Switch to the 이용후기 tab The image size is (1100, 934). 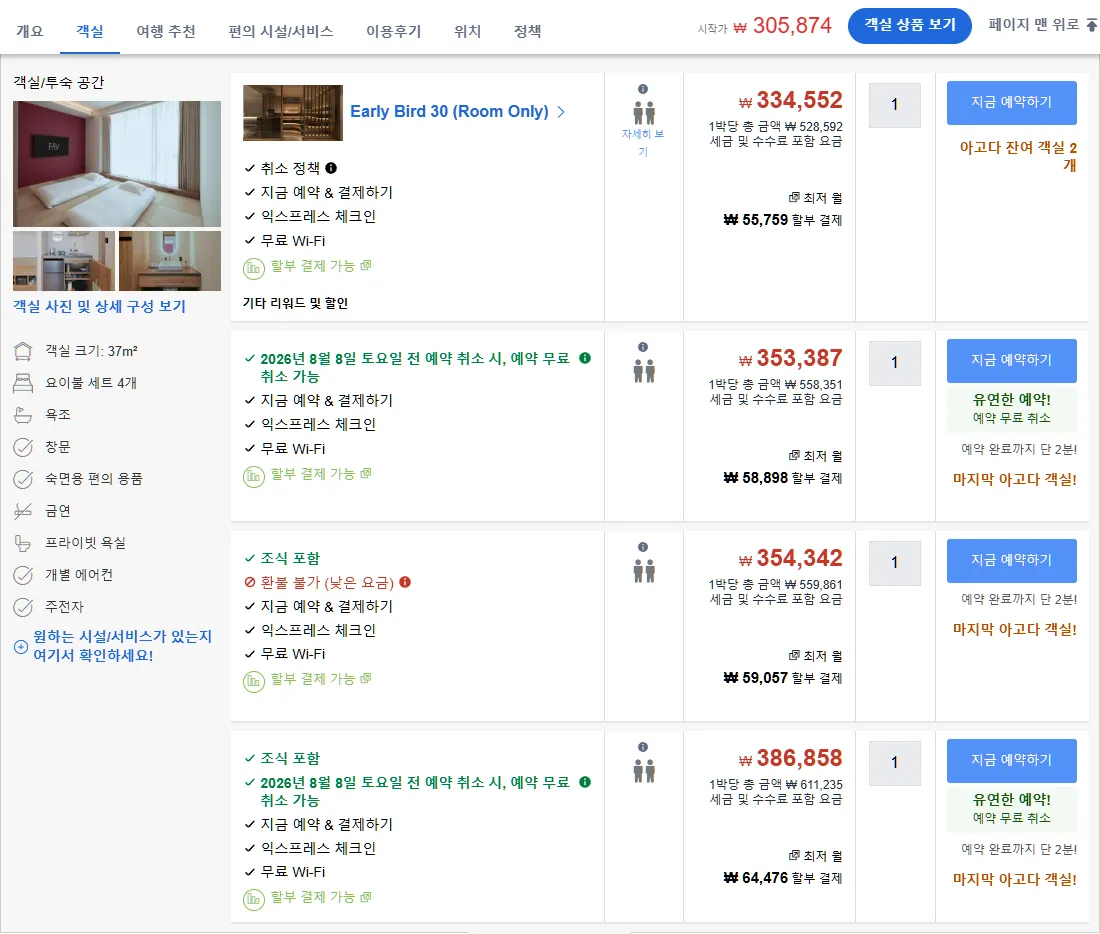(394, 32)
